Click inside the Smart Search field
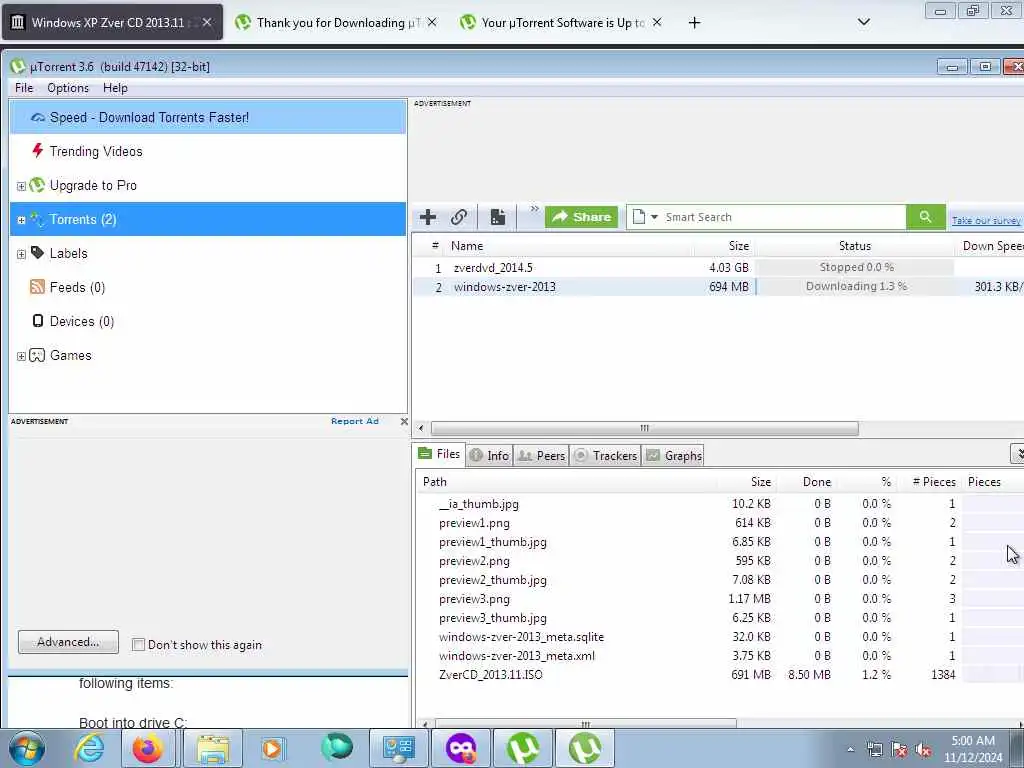Screen dimensions: 1024x768 784,217
